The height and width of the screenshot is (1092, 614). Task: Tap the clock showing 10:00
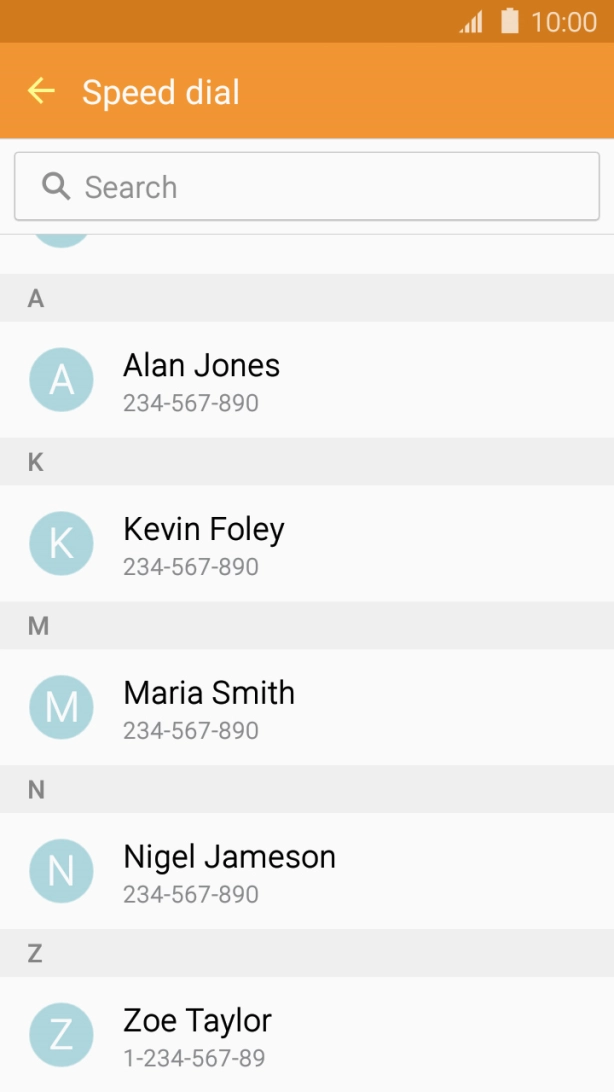(x=564, y=22)
